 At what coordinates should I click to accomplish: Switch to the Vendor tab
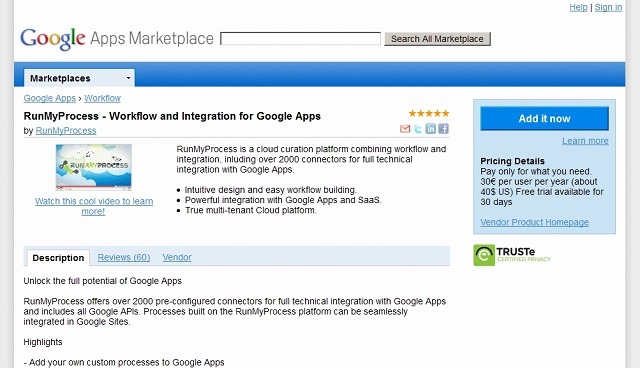click(177, 257)
